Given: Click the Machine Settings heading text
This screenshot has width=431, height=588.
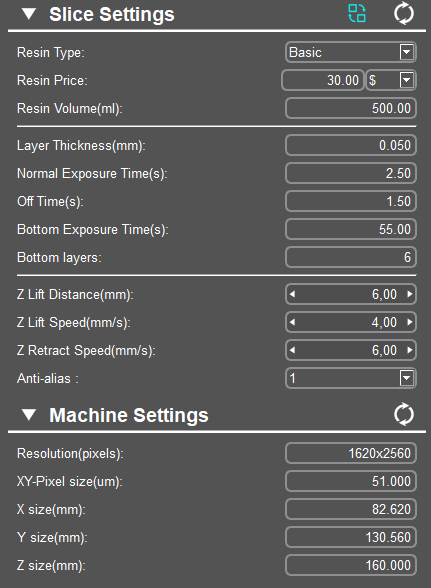Looking at the screenshot, I should (x=129, y=415).
